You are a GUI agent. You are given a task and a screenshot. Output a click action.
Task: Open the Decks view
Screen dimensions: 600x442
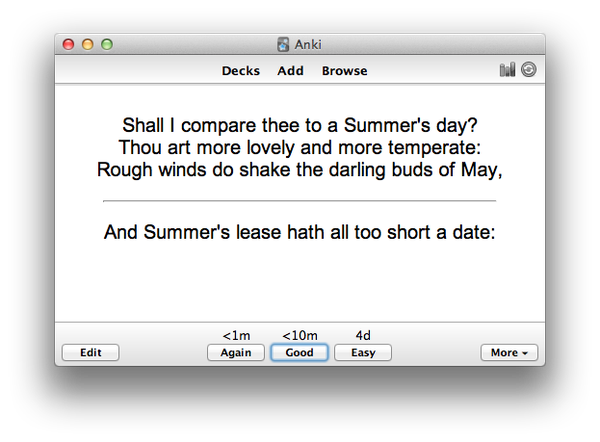pos(241,71)
